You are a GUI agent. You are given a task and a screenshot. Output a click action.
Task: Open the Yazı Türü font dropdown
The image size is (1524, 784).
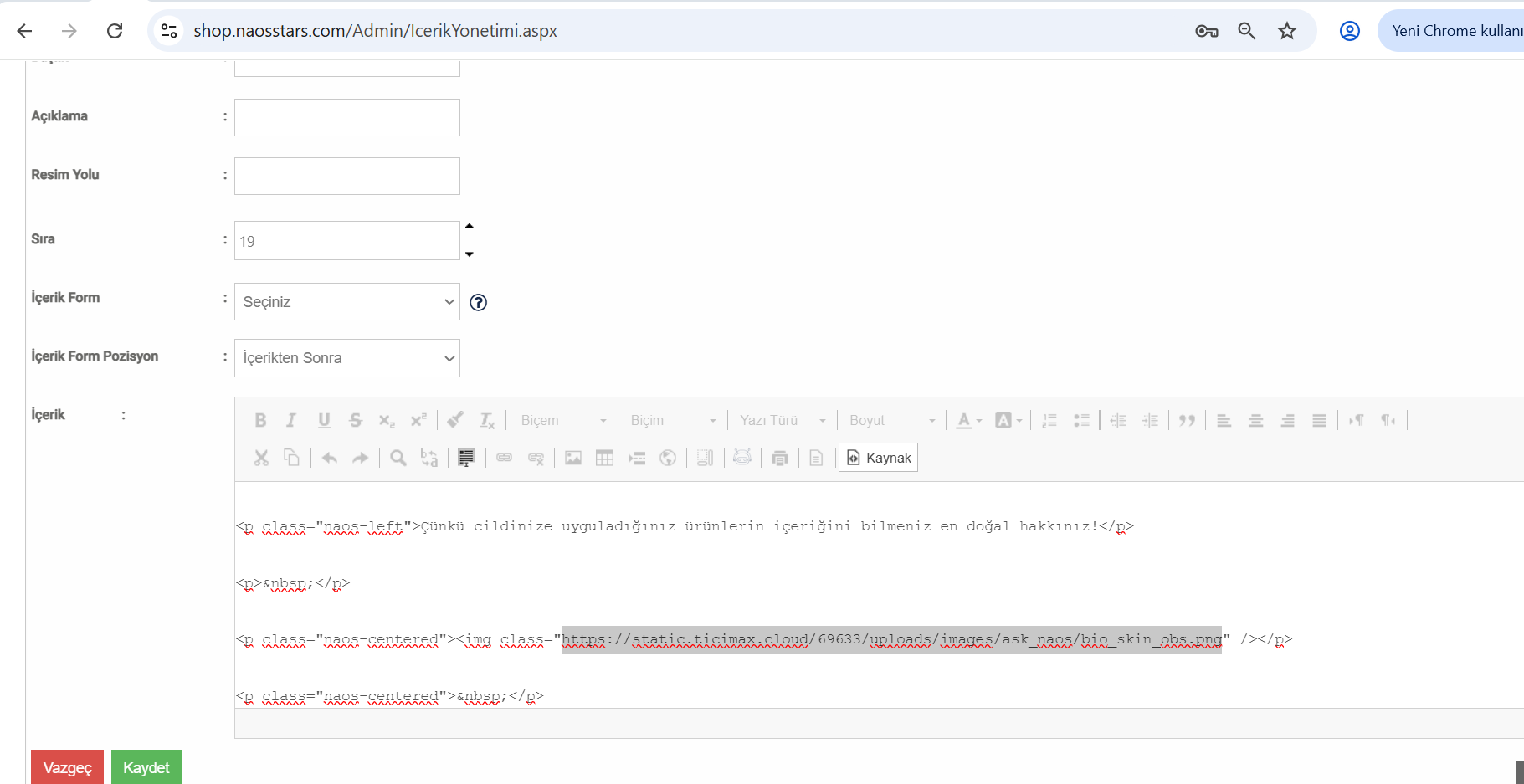(x=783, y=420)
